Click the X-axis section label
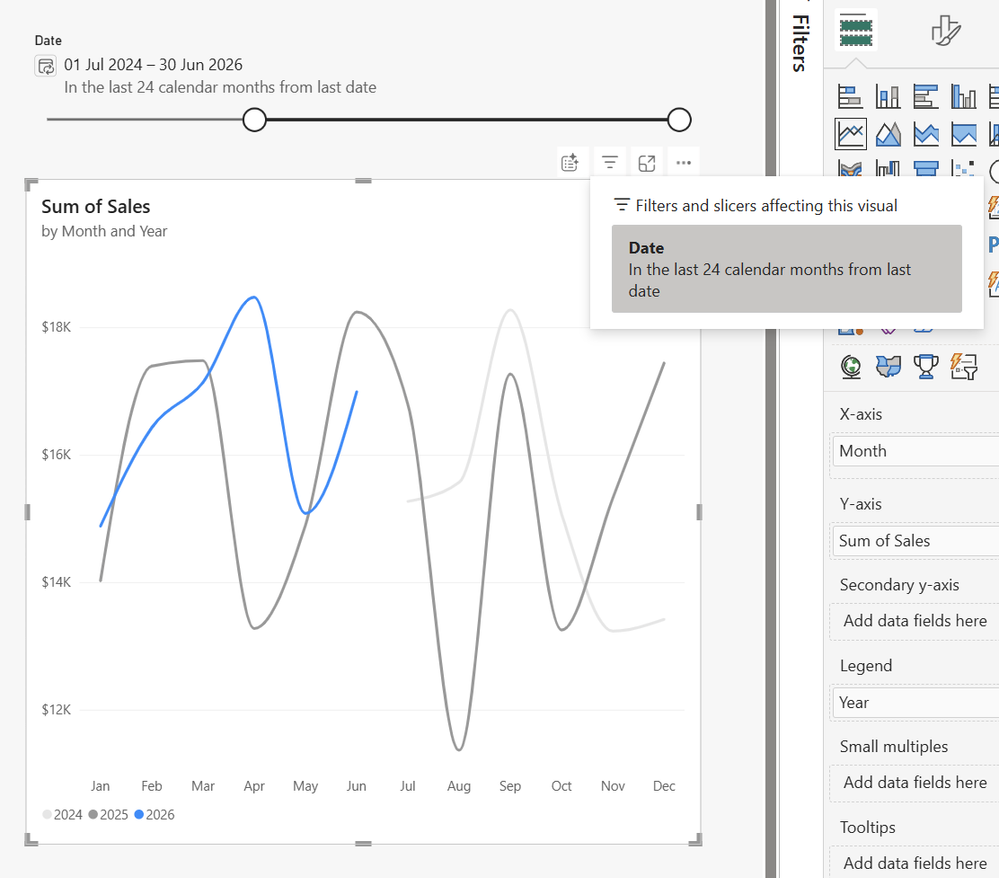 tap(861, 415)
